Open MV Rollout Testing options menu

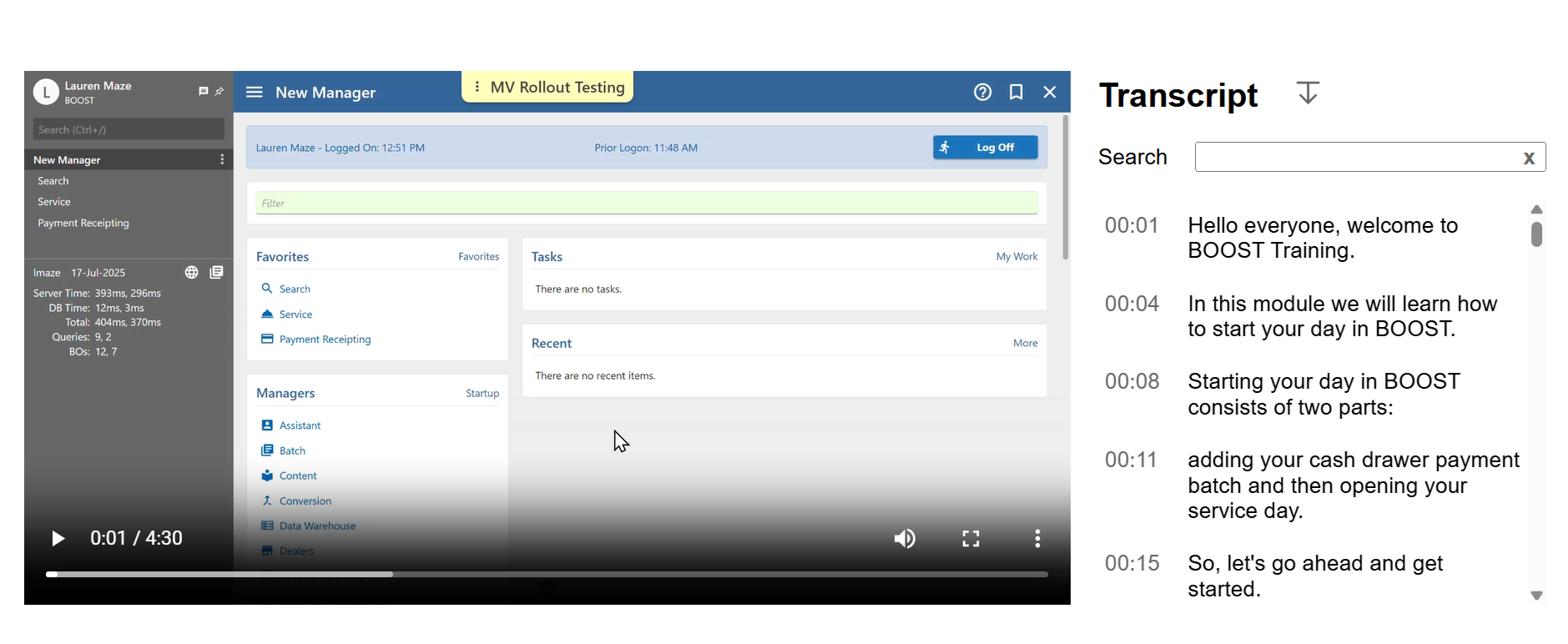[476, 87]
